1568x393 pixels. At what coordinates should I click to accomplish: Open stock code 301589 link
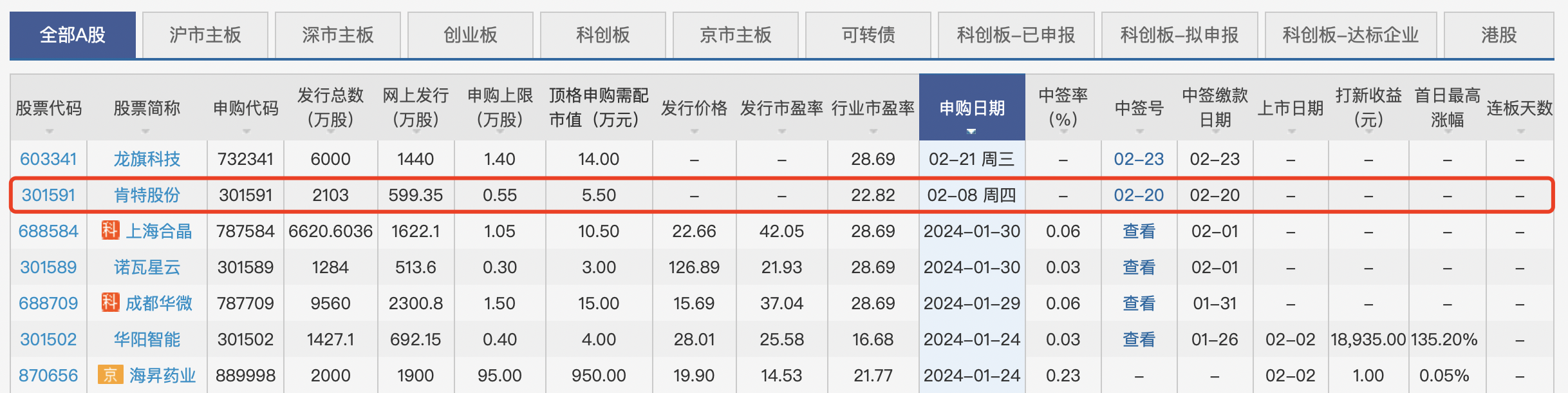pos(48,267)
